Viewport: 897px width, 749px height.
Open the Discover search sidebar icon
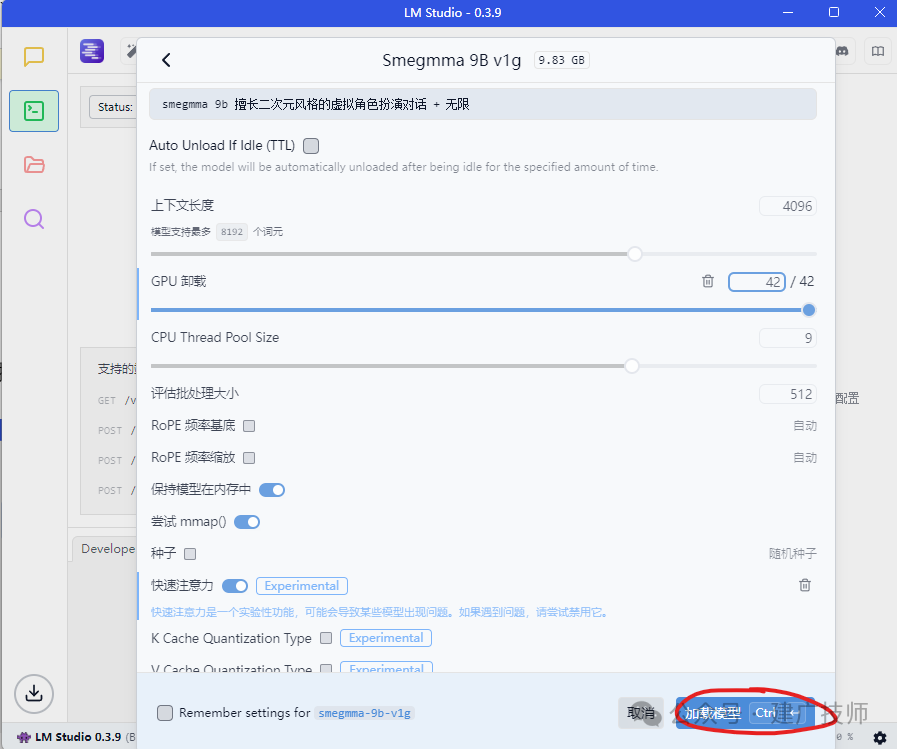tap(34, 219)
